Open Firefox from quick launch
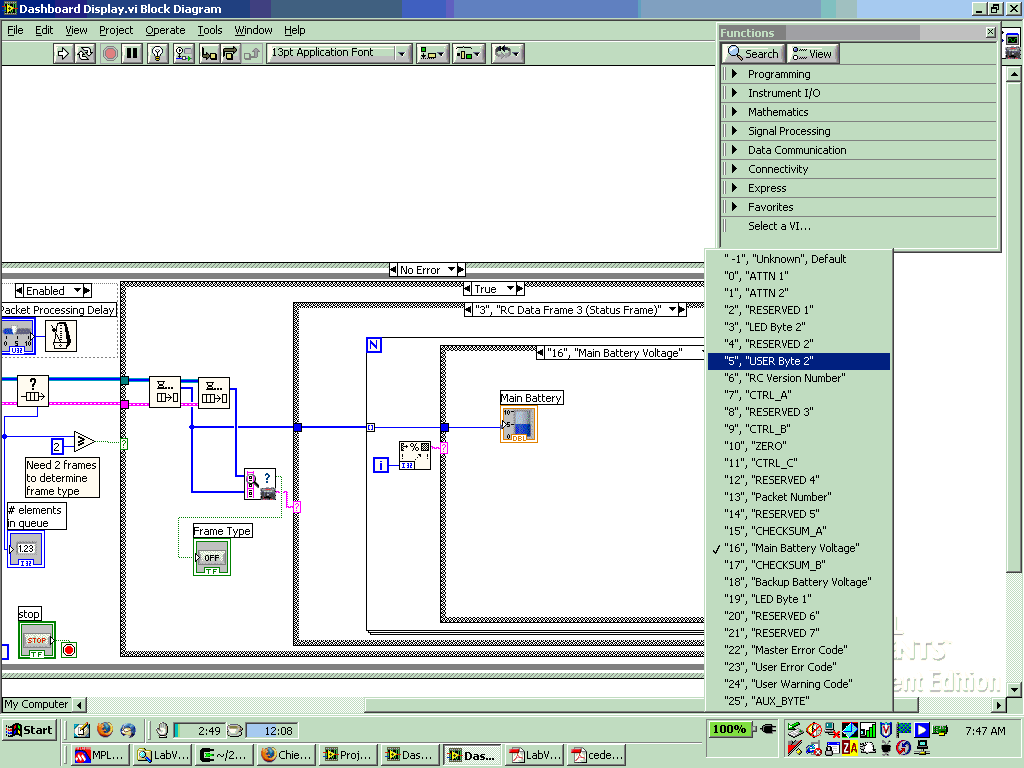The height and width of the screenshot is (768, 1024). tap(104, 729)
